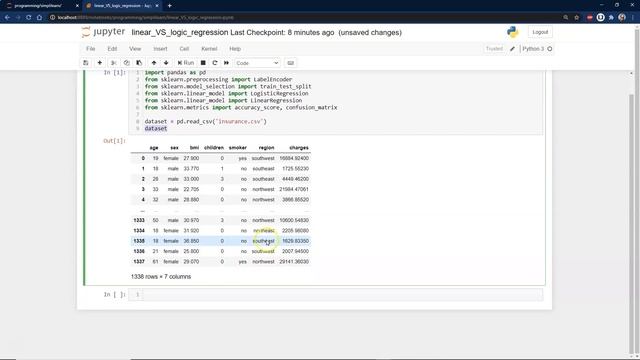The image size is (640, 360).
Task: Go forward in browser
Action: (18, 18)
